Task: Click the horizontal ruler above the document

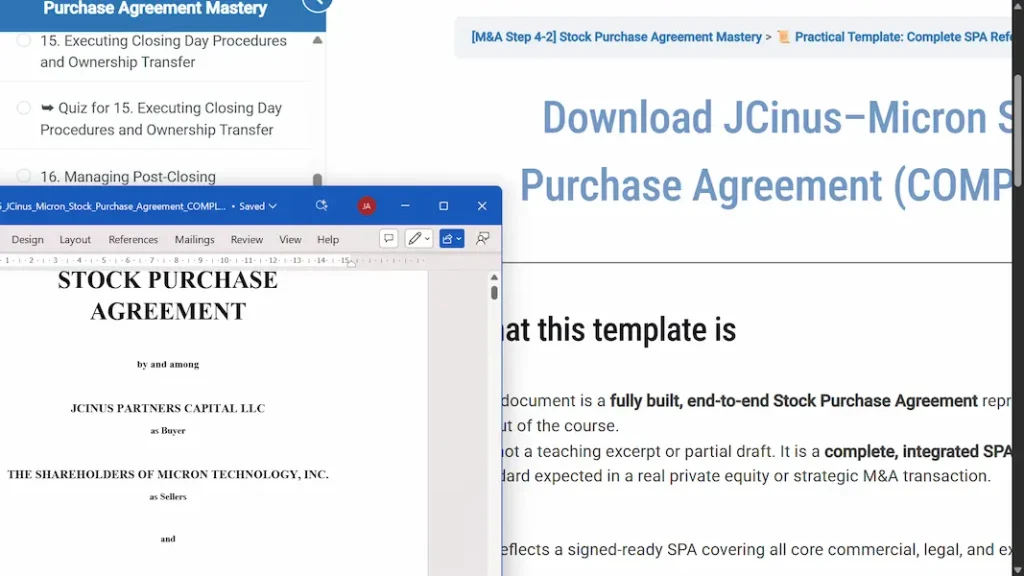Action: 250,261
